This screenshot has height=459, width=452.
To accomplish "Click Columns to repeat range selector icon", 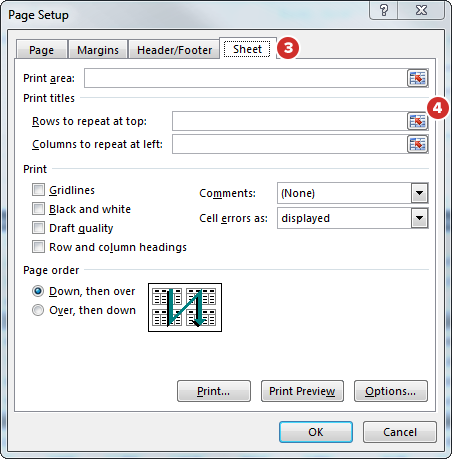I will click(x=417, y=144).
